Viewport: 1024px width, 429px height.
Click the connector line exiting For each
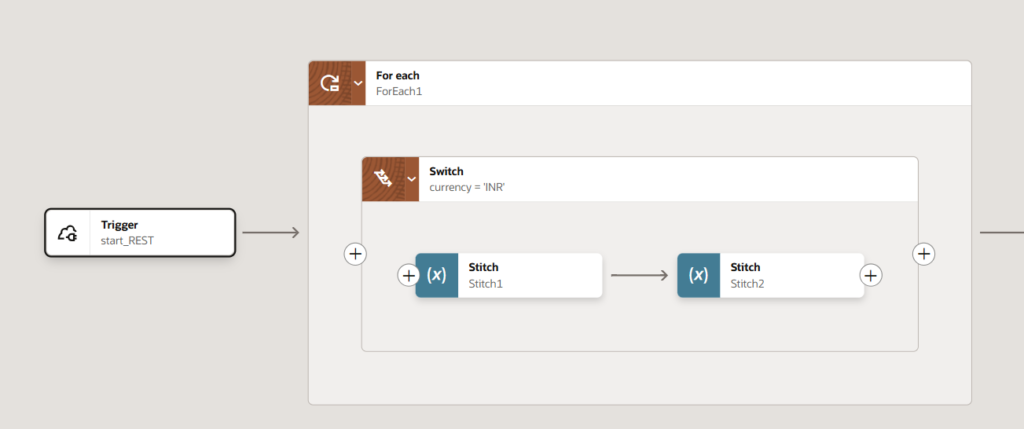click(1000, 233)
